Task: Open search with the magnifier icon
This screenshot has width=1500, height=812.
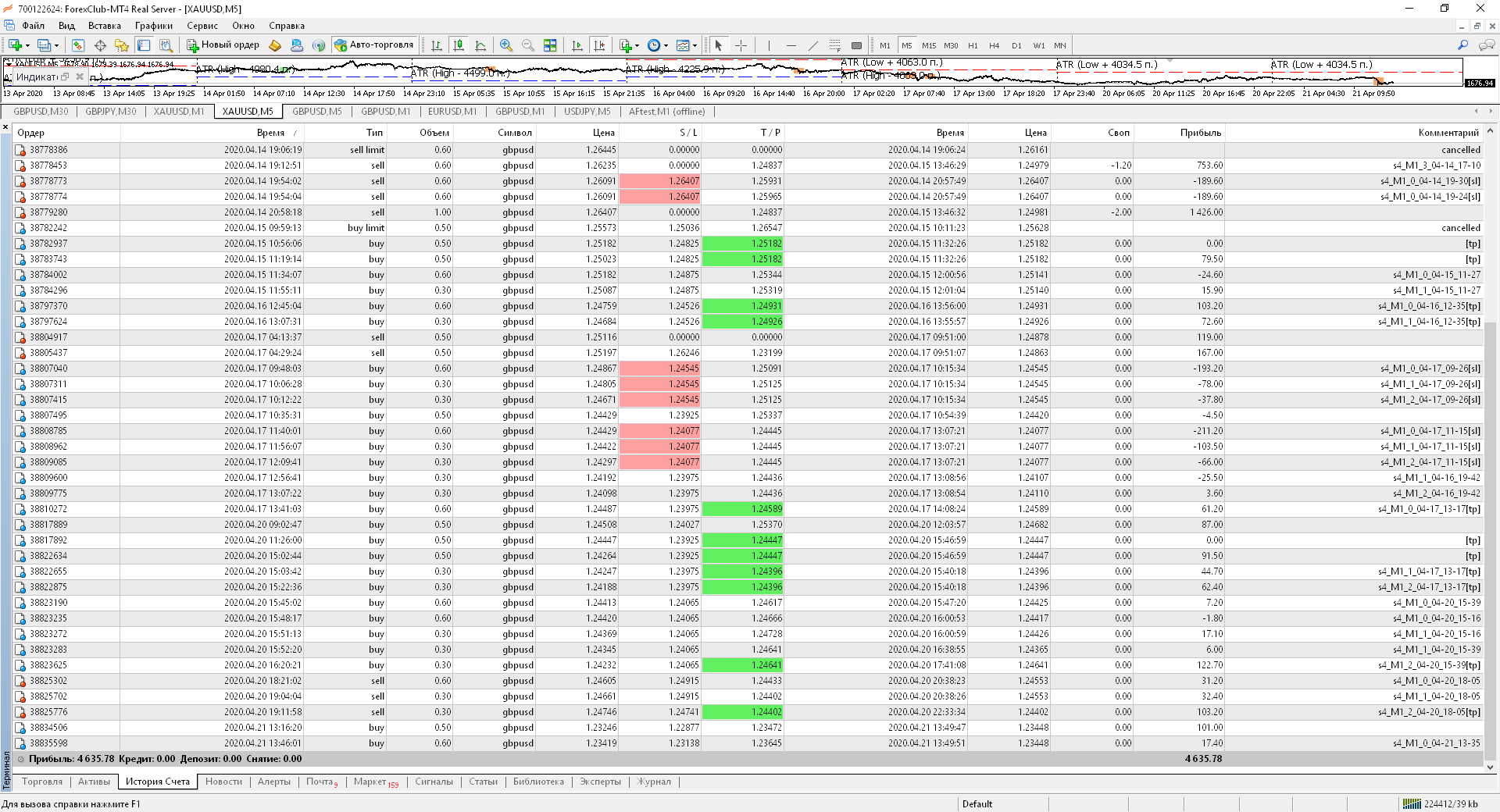Action: [1462, 45]
